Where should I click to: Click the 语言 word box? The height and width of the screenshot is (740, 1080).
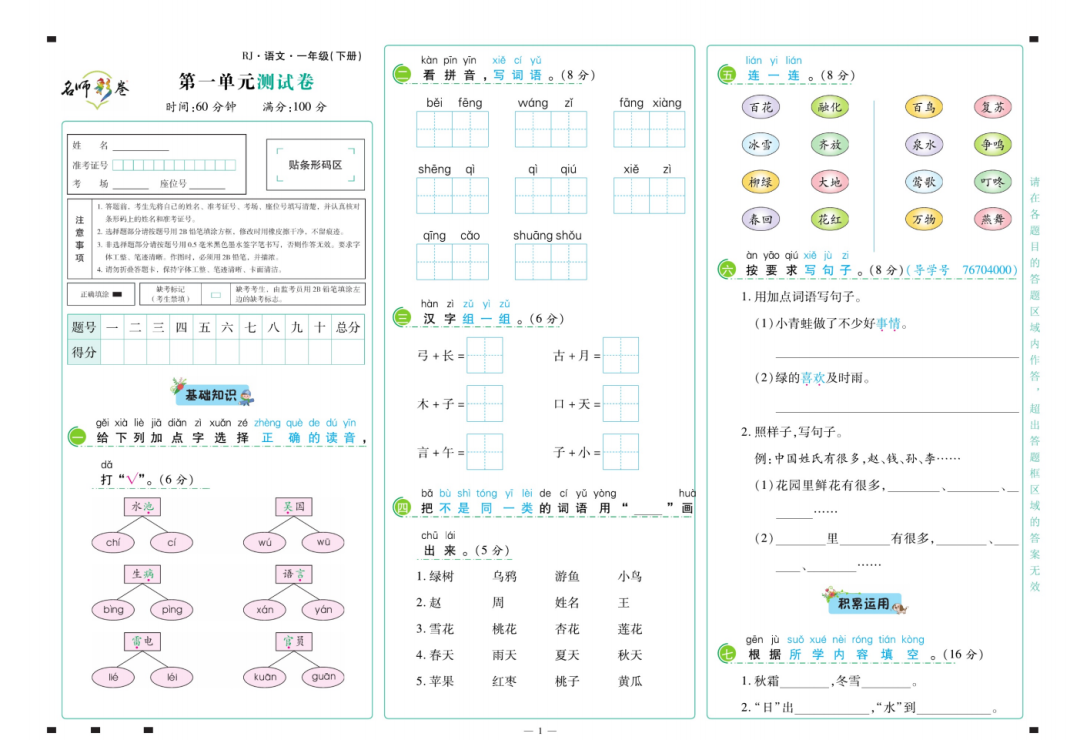tap(293, 574)
